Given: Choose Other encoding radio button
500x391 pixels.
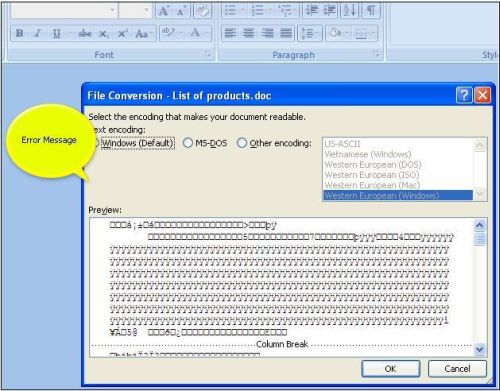Looking at the screenshot, I should click(x=242, y=143).
